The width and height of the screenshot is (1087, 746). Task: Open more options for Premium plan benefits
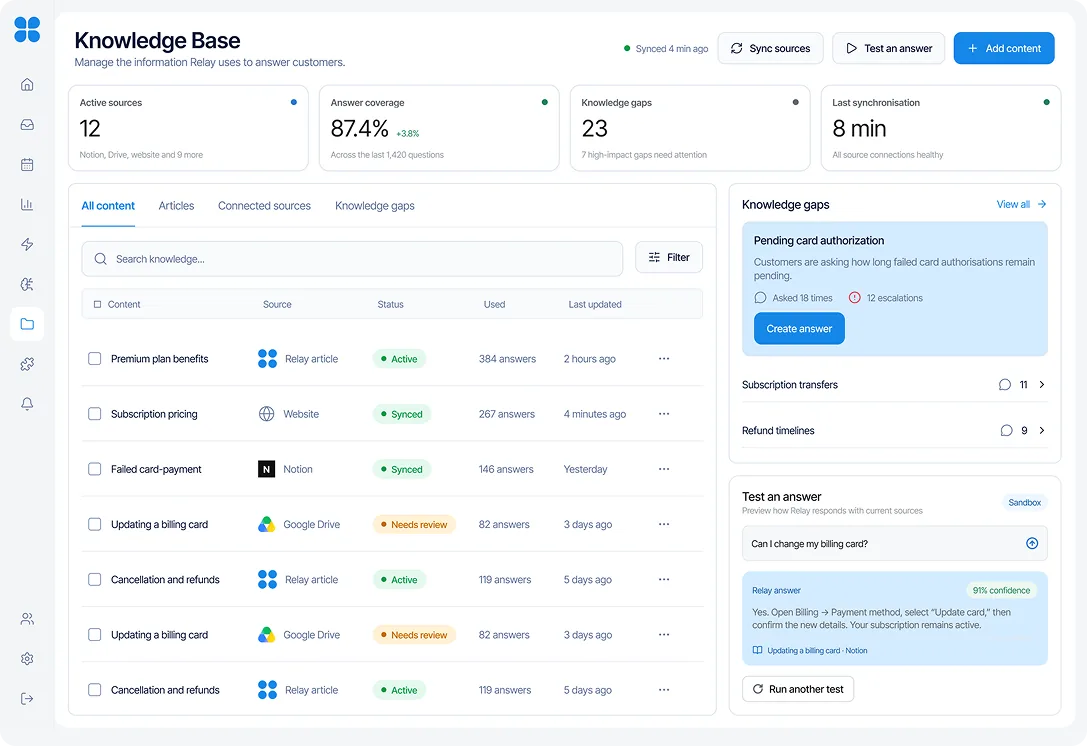tap(663, 358)
